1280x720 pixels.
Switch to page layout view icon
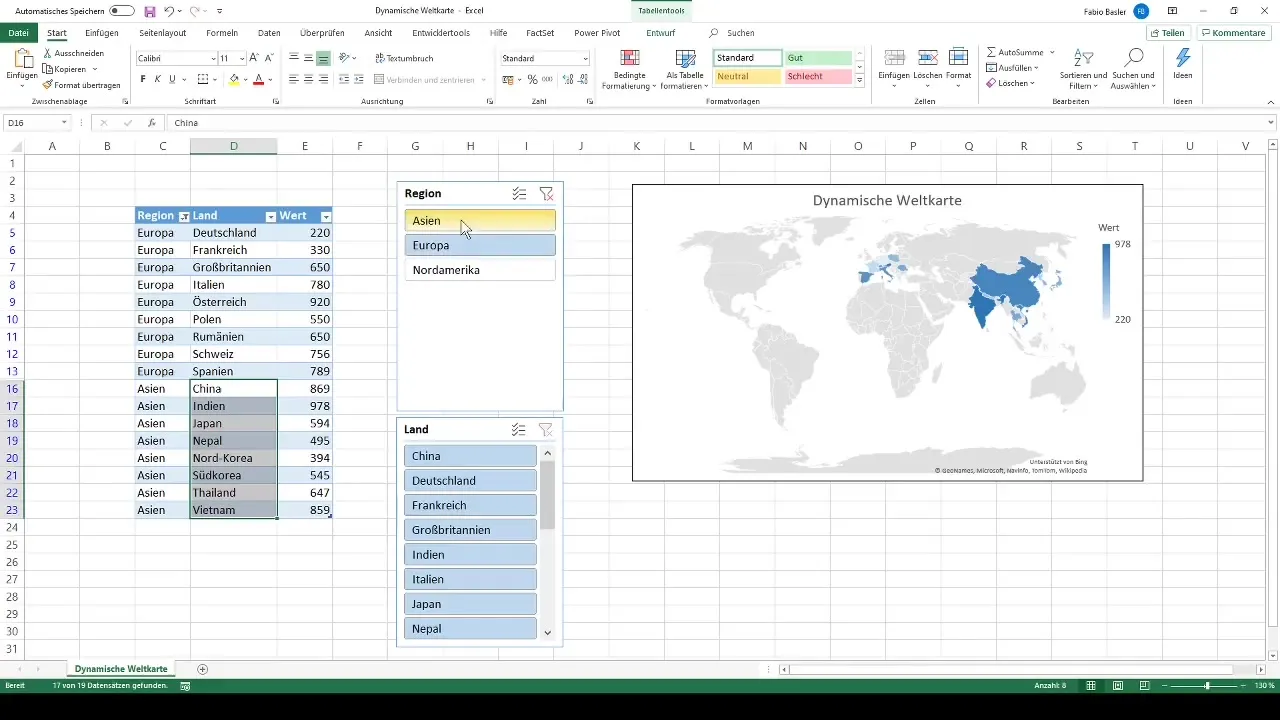pos(1118,686)
